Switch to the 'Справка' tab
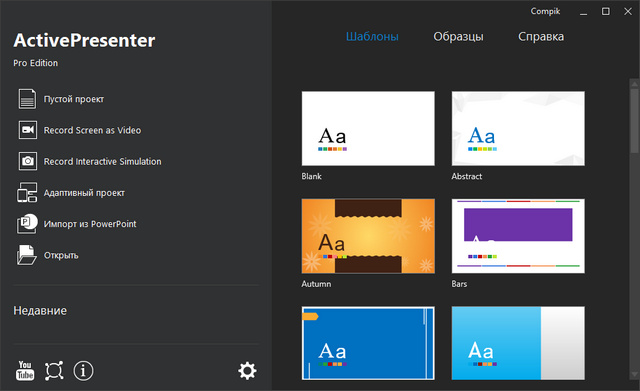Image resolution: width=640 pixels, height=391 pixels. tap(541, 37)
